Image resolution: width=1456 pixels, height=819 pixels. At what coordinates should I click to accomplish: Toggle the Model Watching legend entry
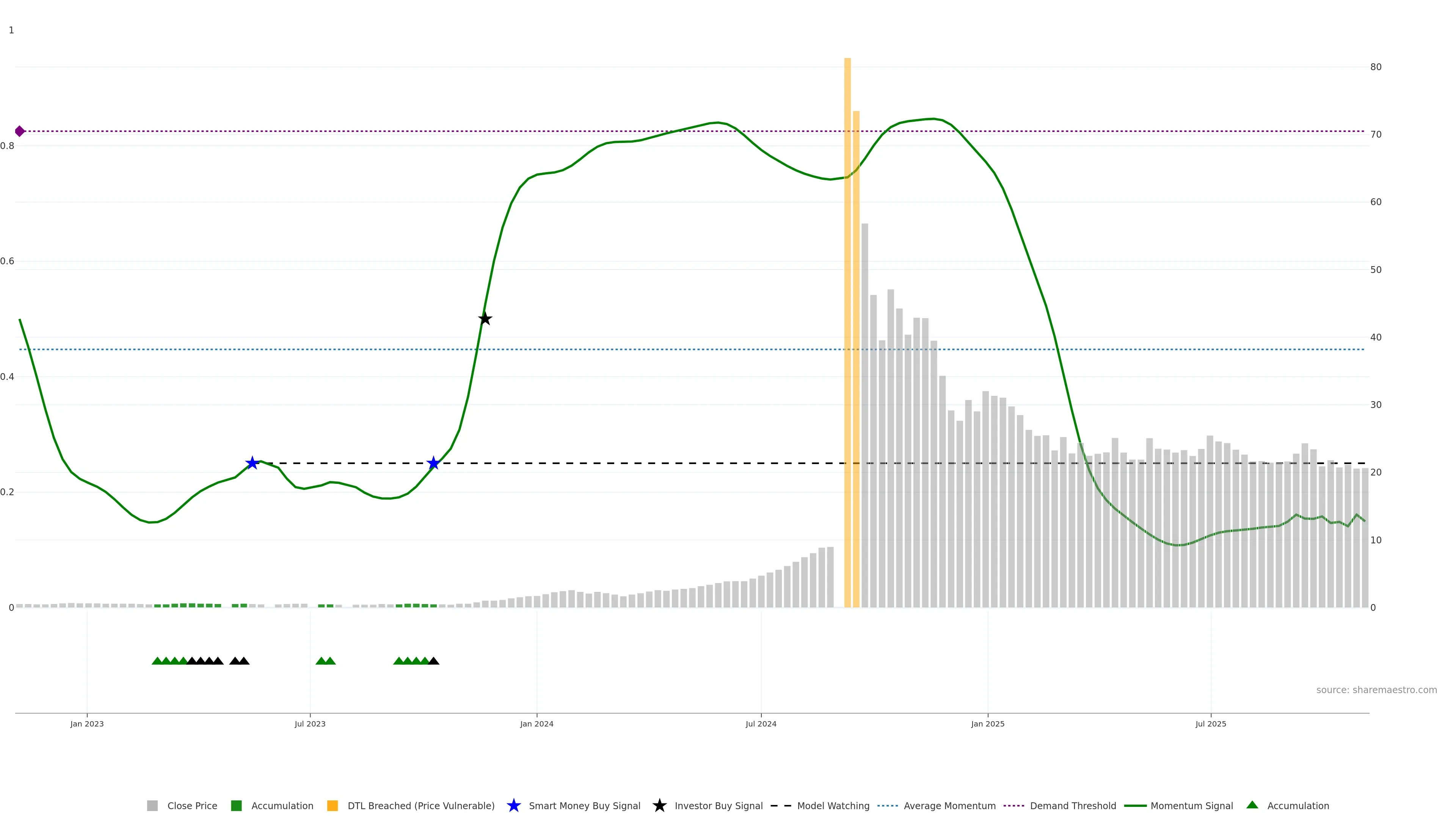(833, 805)
